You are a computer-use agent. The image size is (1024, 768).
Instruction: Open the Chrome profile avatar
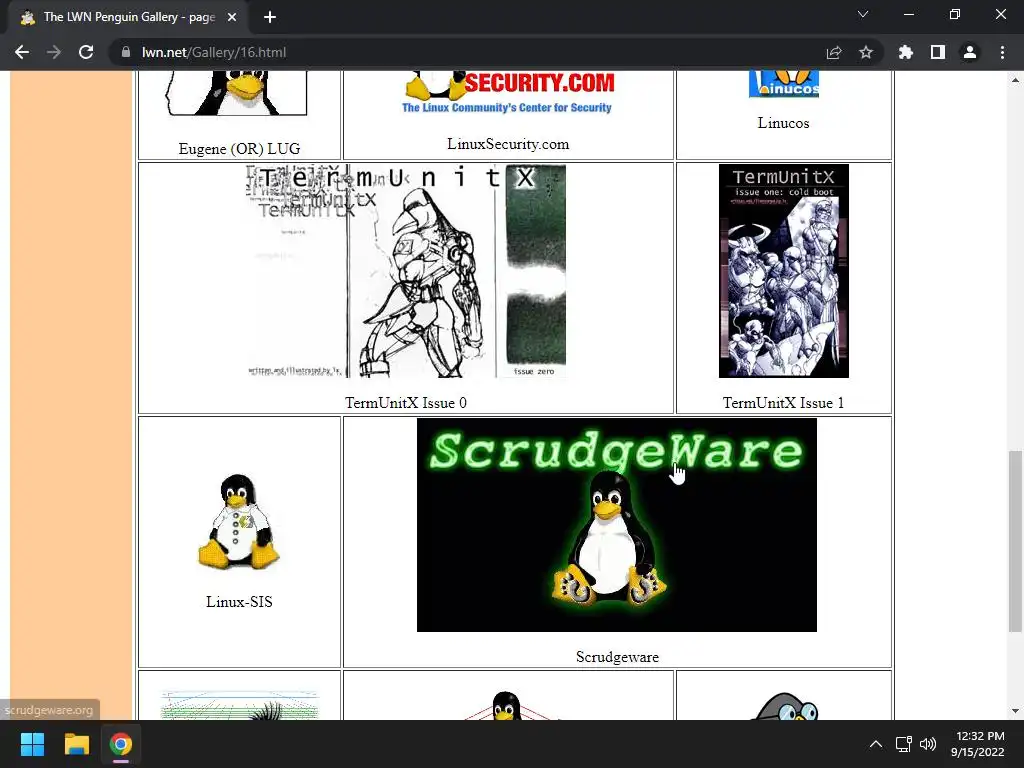click(970, 52)
